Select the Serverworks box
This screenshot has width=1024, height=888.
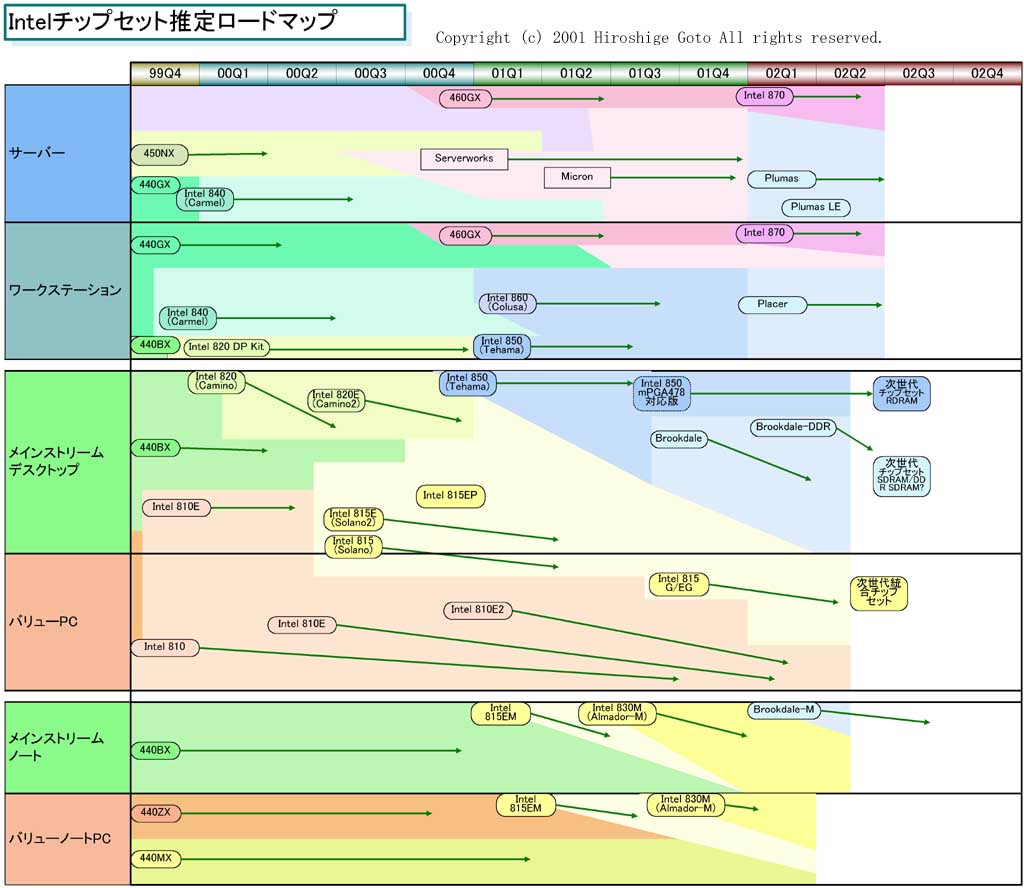coord(464,158)
